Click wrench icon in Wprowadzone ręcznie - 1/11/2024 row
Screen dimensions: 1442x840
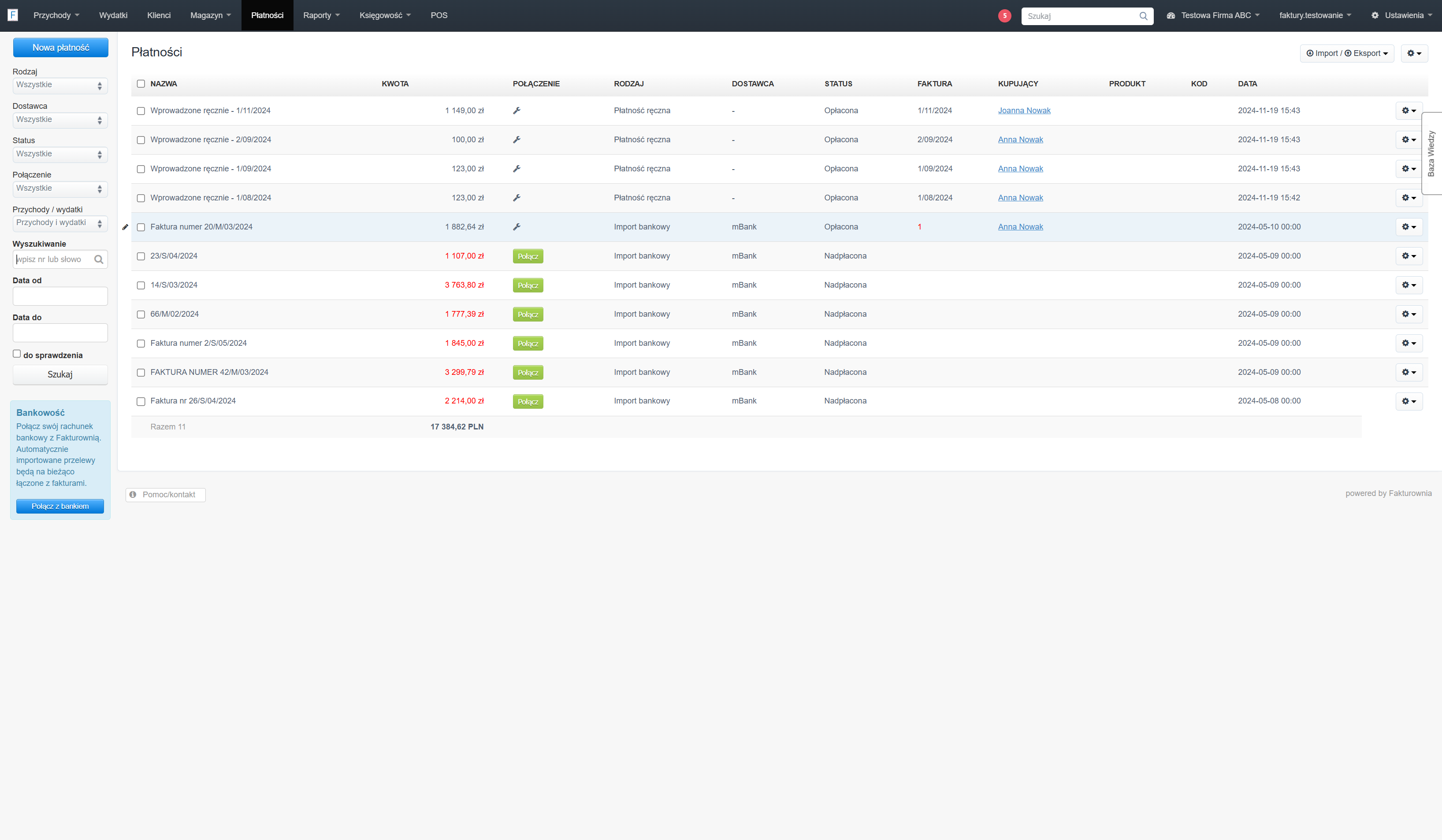(517, 111)
